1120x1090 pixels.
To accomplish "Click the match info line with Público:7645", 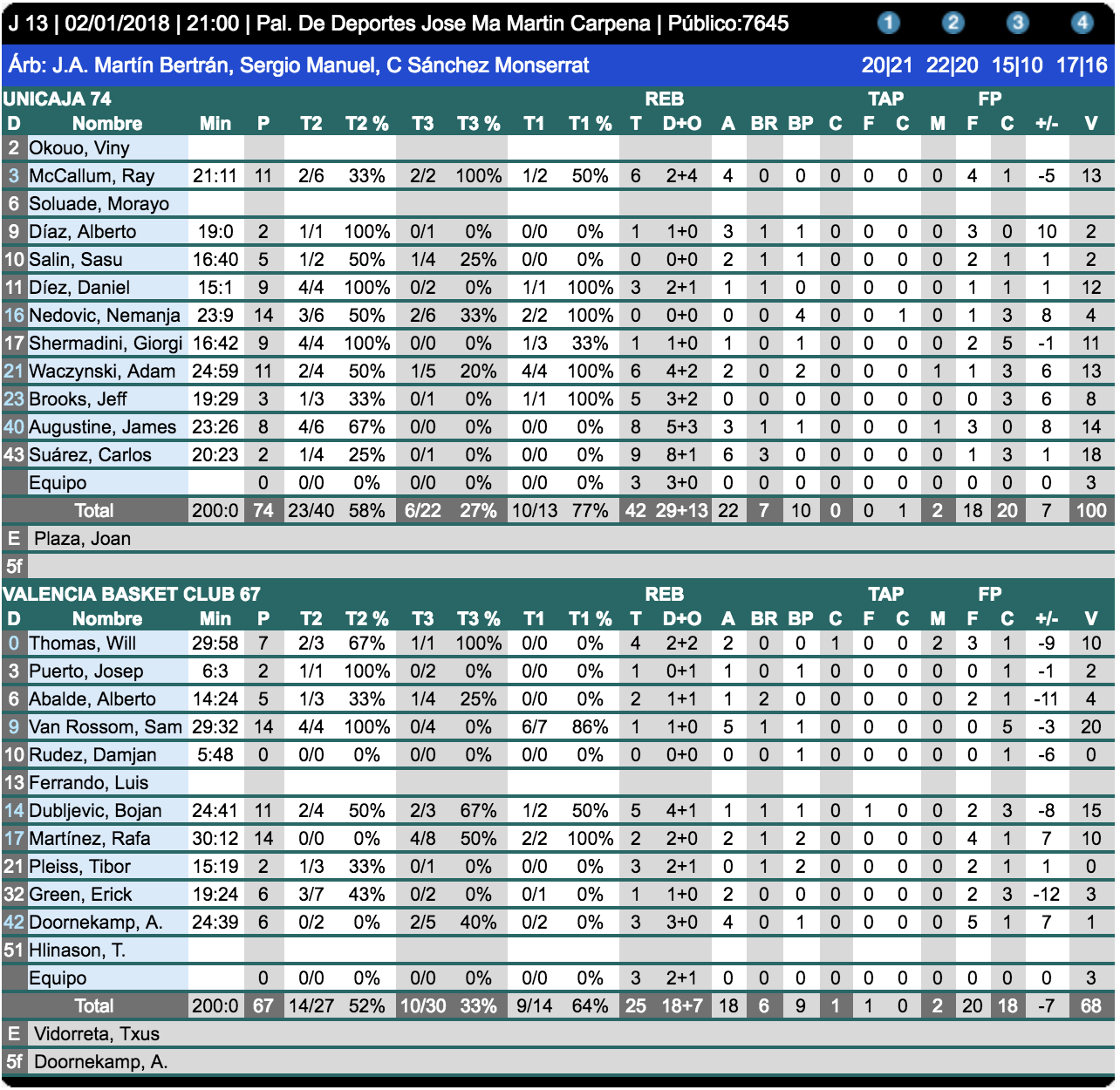I will coord(399,24).
